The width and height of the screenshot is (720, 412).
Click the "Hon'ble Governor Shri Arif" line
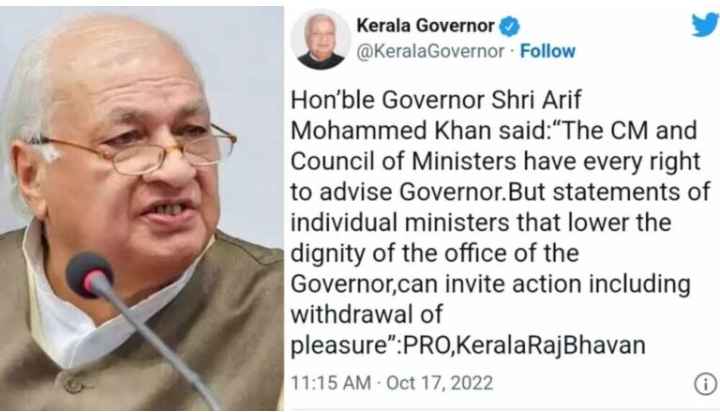[x=436, y=100]
